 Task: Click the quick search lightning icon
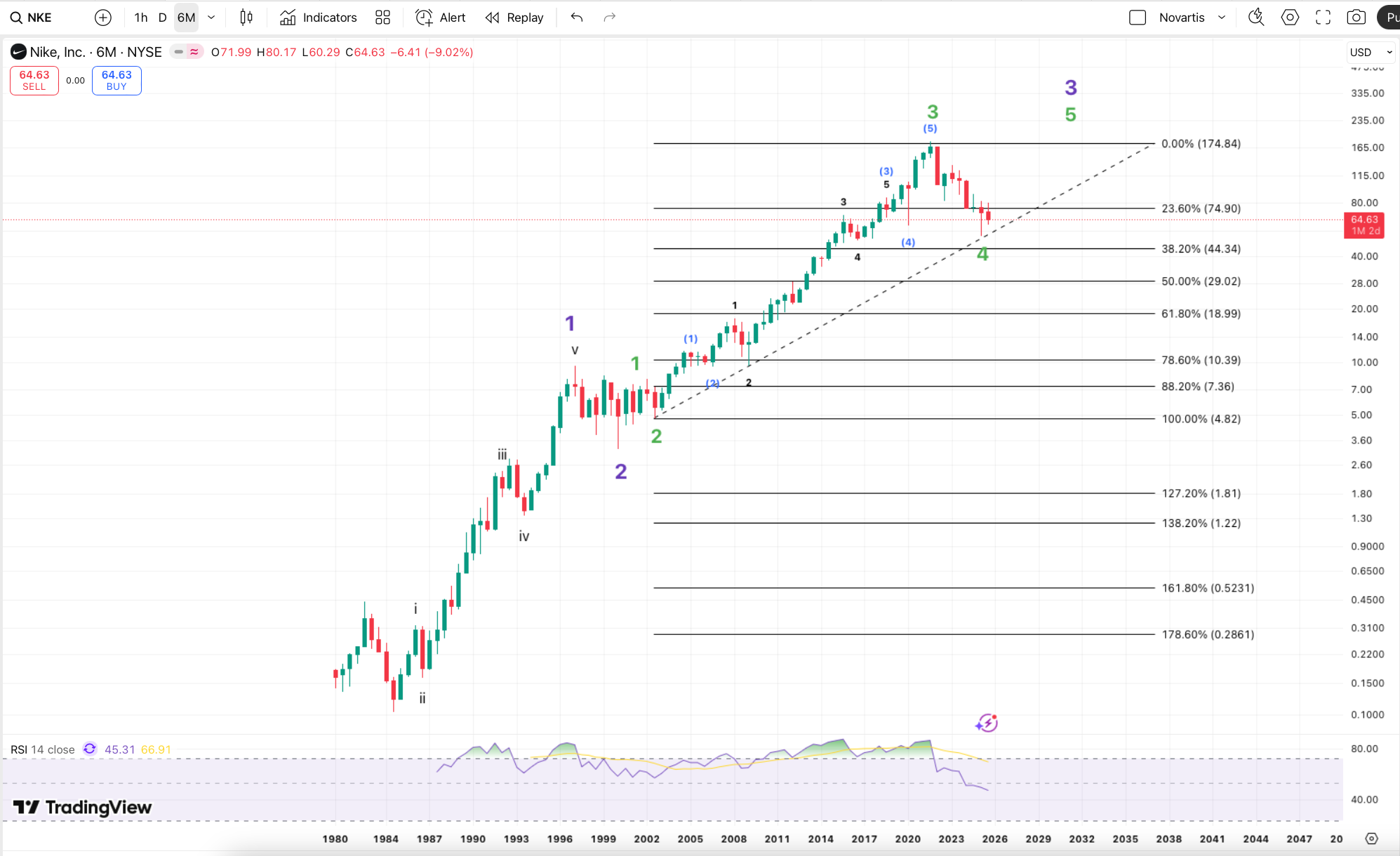[1256, 18]
